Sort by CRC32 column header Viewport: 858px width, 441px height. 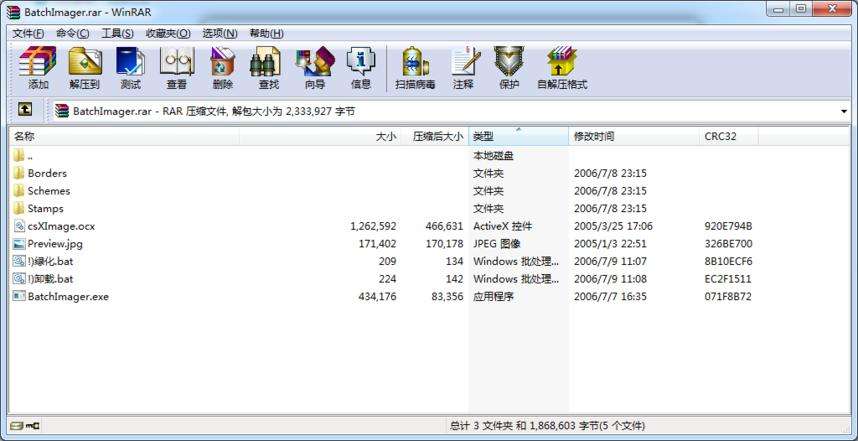(x=729, y=136)
